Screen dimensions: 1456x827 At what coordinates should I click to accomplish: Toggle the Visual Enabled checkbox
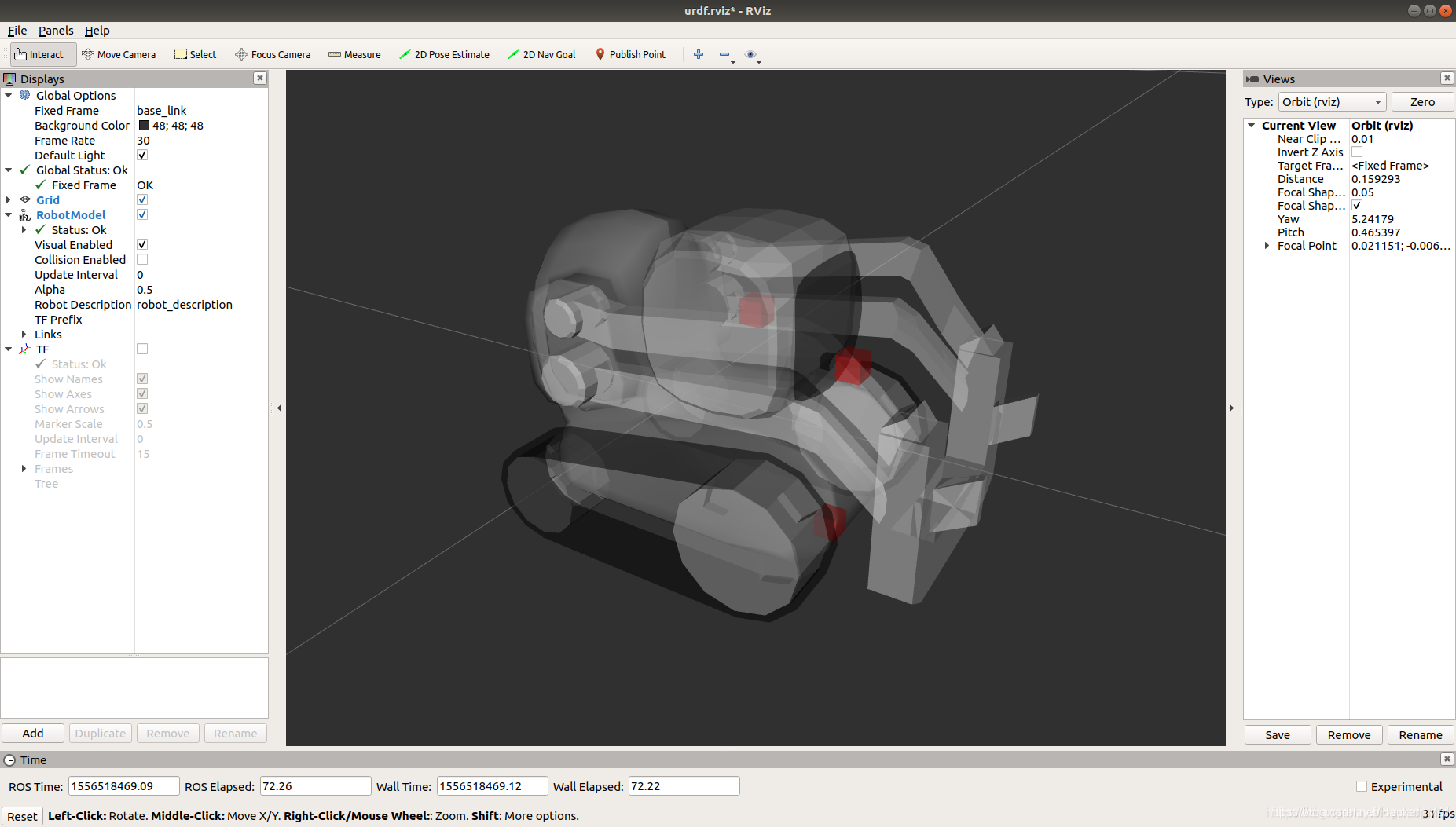tap(142, 244)
